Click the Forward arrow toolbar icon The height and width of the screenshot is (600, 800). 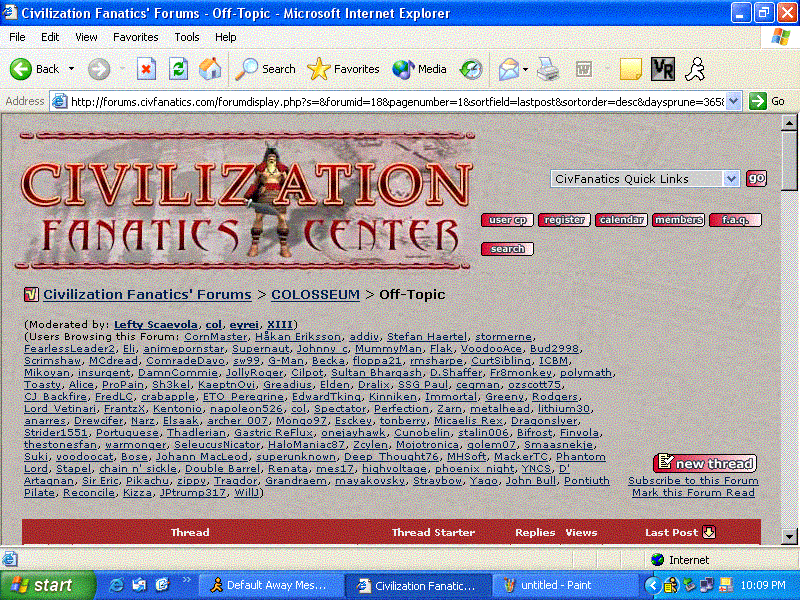(x=98, y=69)
